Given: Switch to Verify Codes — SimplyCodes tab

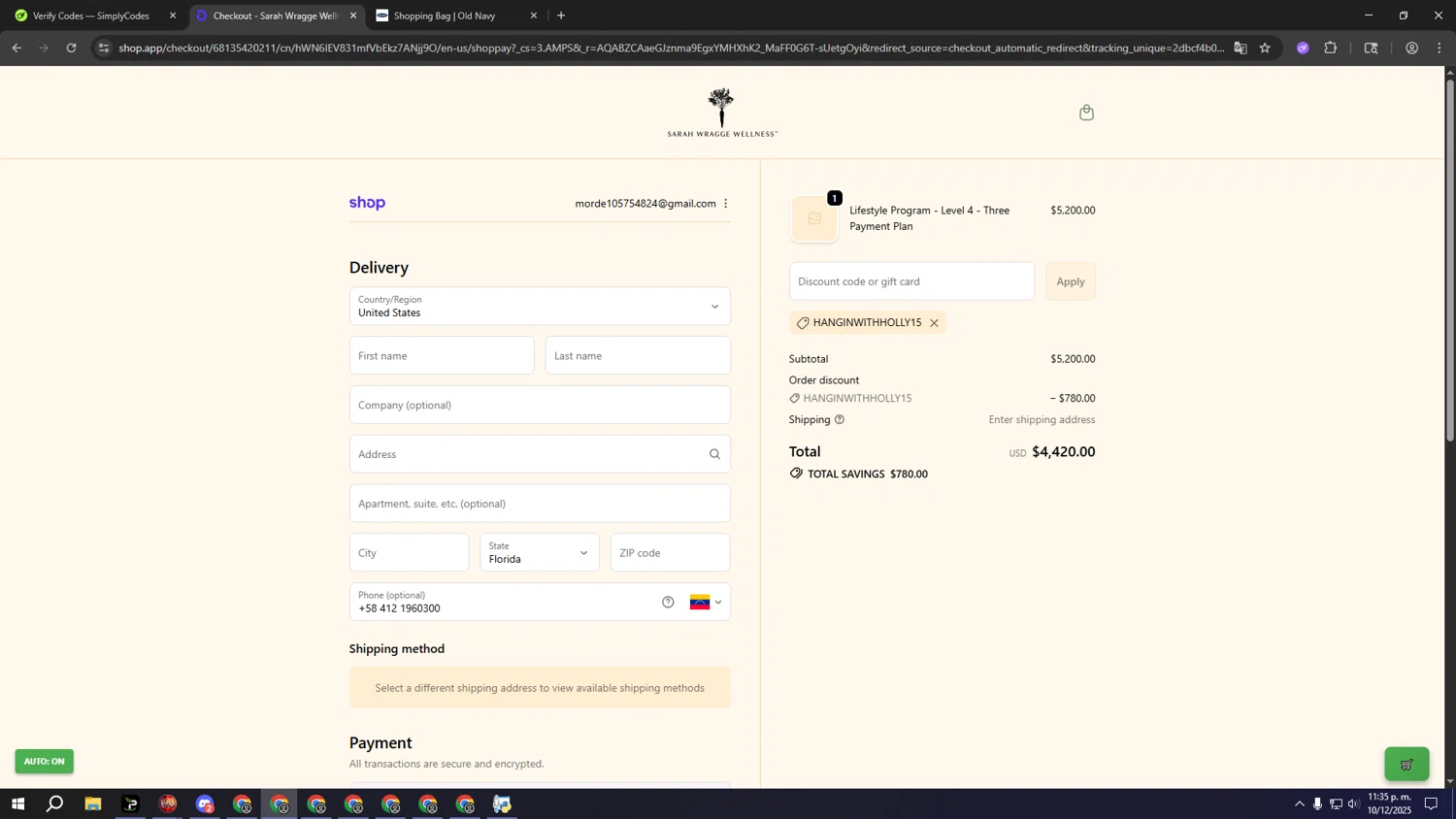Looking at the screenshot, I should click(x=91, y=16).
